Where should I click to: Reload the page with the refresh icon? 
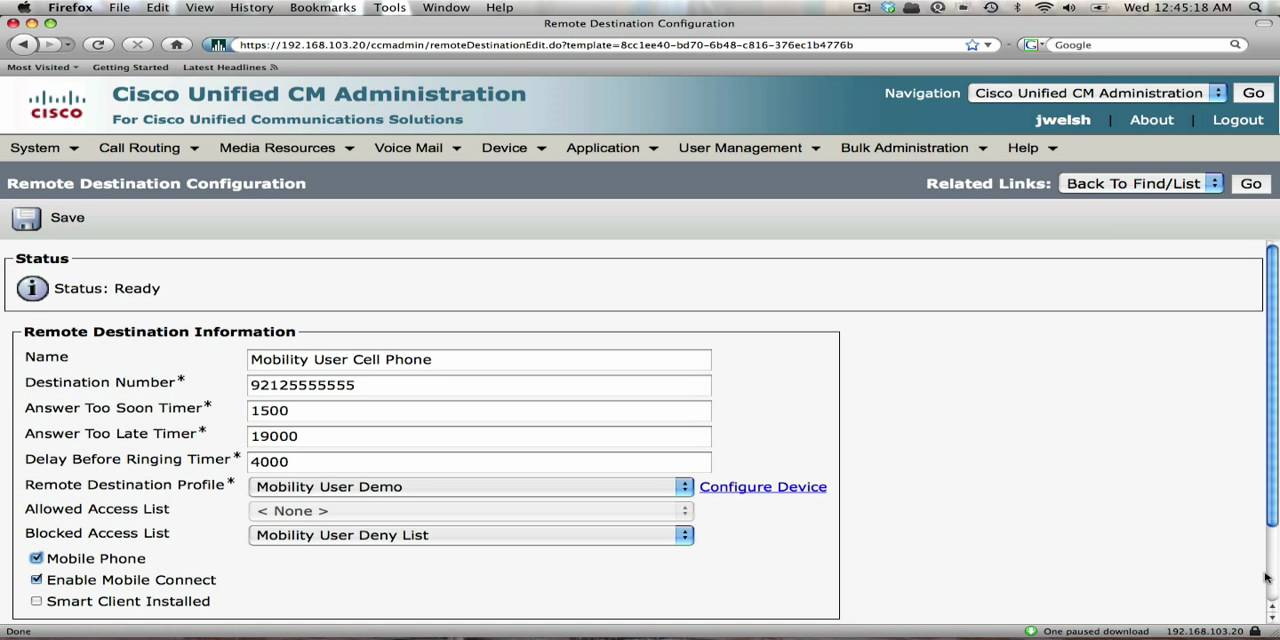(98, 44)
